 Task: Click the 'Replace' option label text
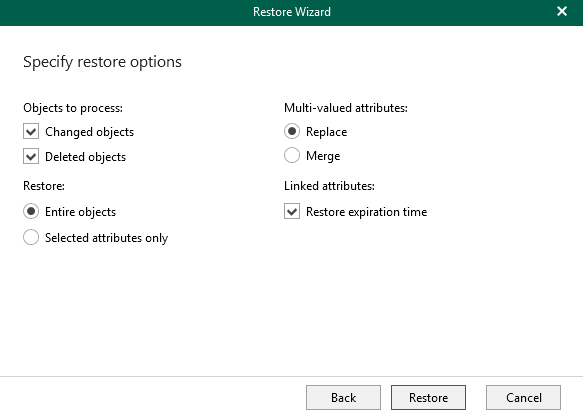pos(326,132)
